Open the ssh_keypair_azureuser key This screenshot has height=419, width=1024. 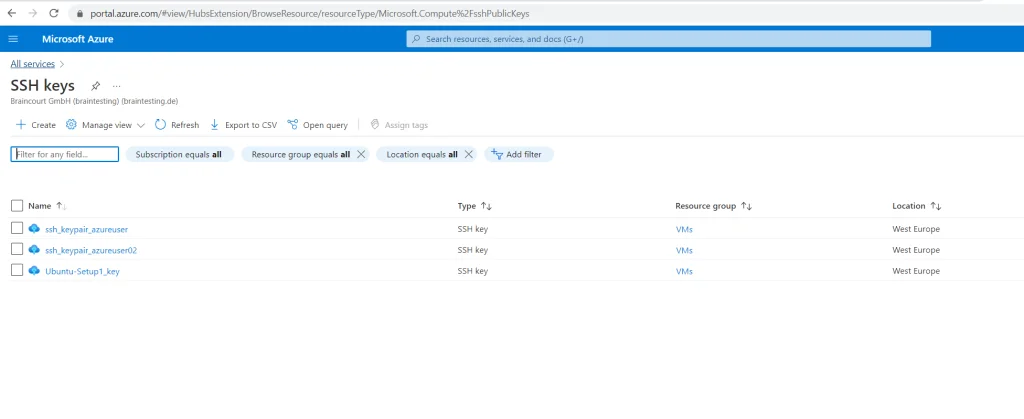[x=86, y=229]
